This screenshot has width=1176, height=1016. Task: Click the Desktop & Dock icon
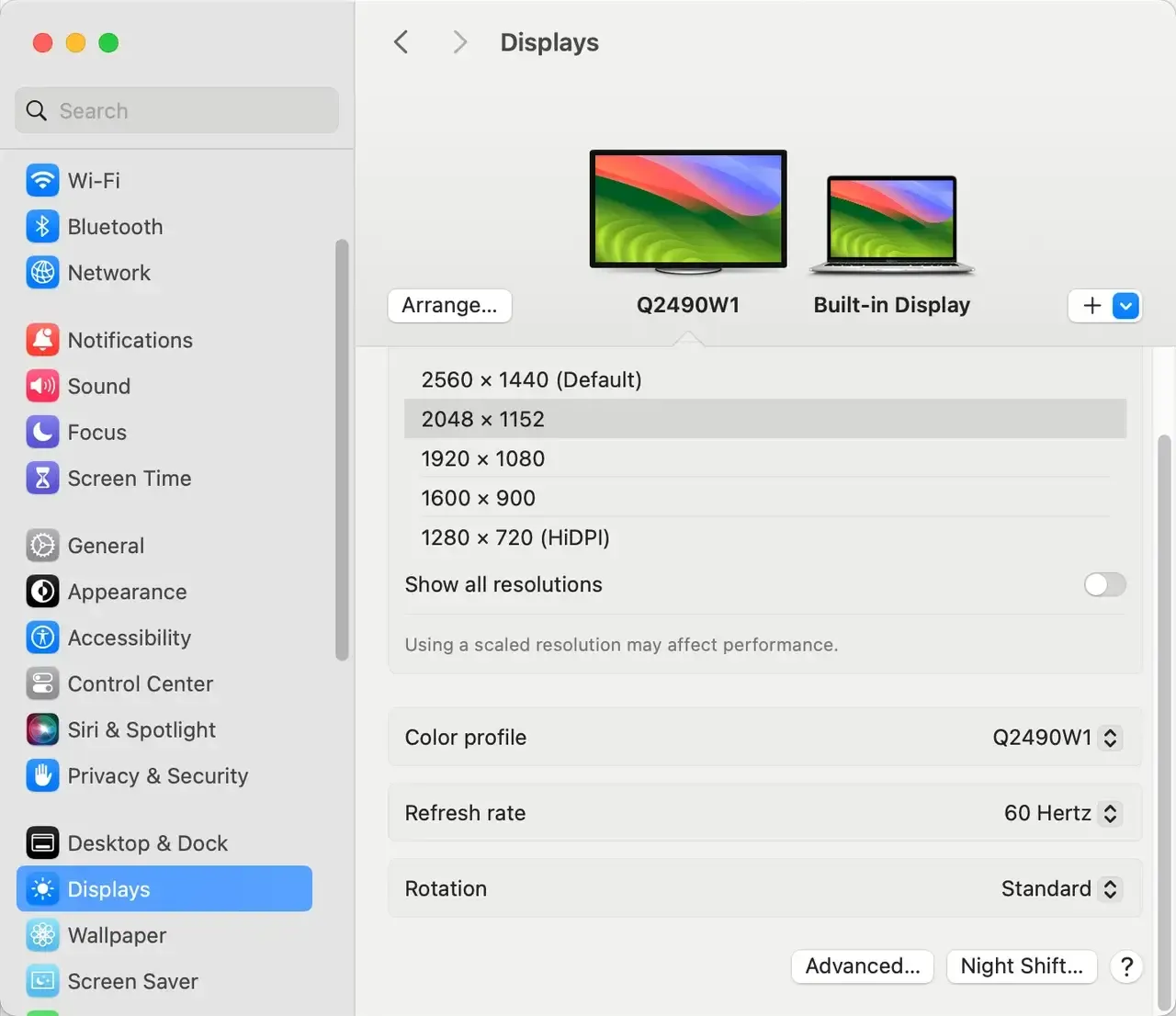coord(42,842)
